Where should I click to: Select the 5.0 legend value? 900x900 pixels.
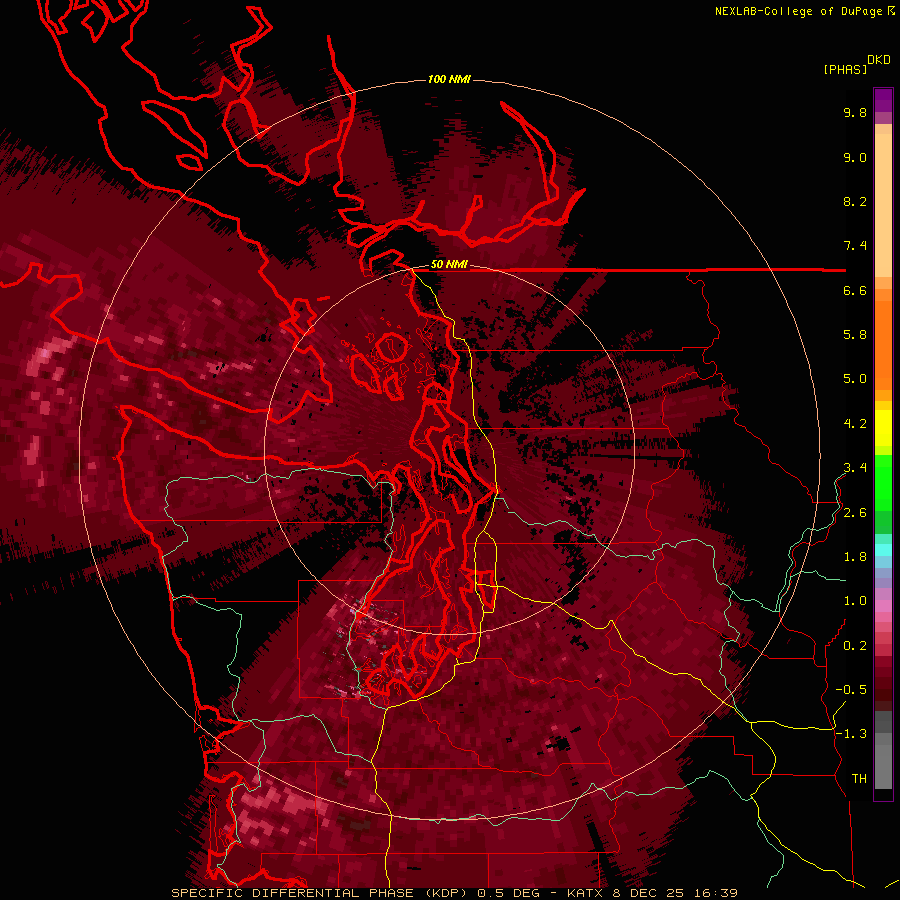855,379
